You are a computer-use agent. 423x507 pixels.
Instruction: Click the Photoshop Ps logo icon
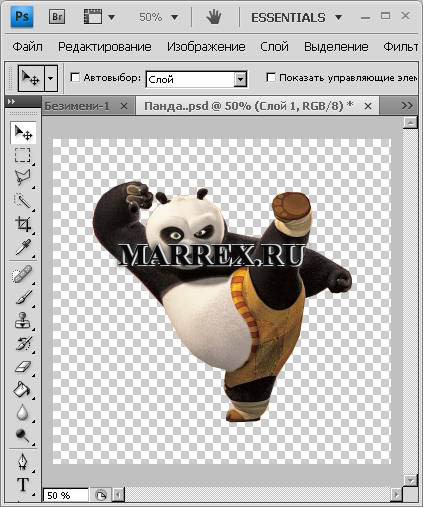22,17
